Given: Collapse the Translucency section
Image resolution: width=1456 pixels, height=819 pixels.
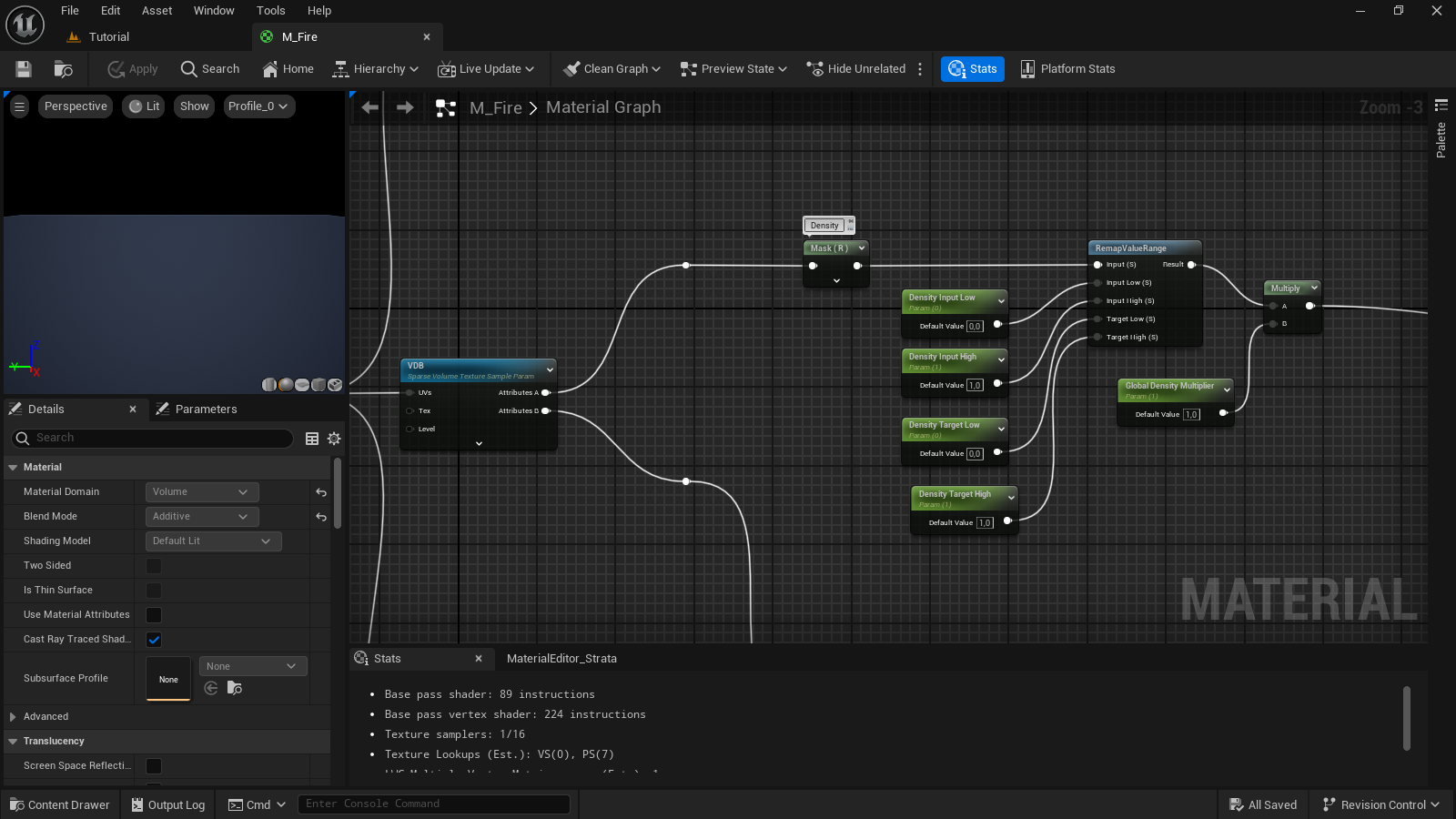Looking at the screenshot, I should (13, 742).
